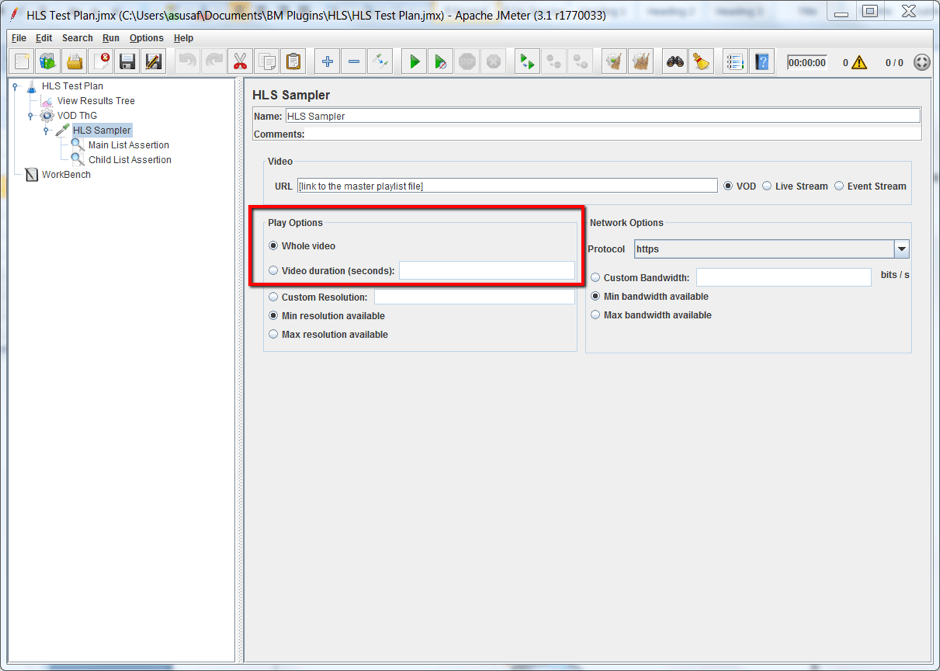Save the test plan with the floppy icon

127,62
